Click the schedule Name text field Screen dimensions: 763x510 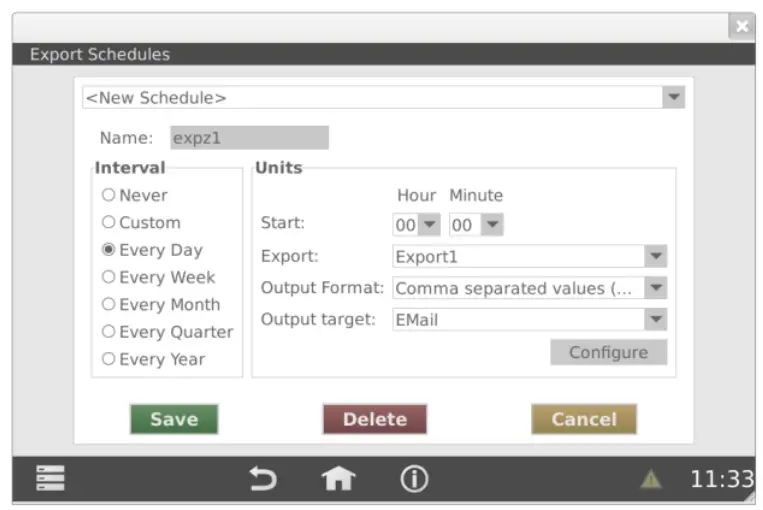(249, 138)
